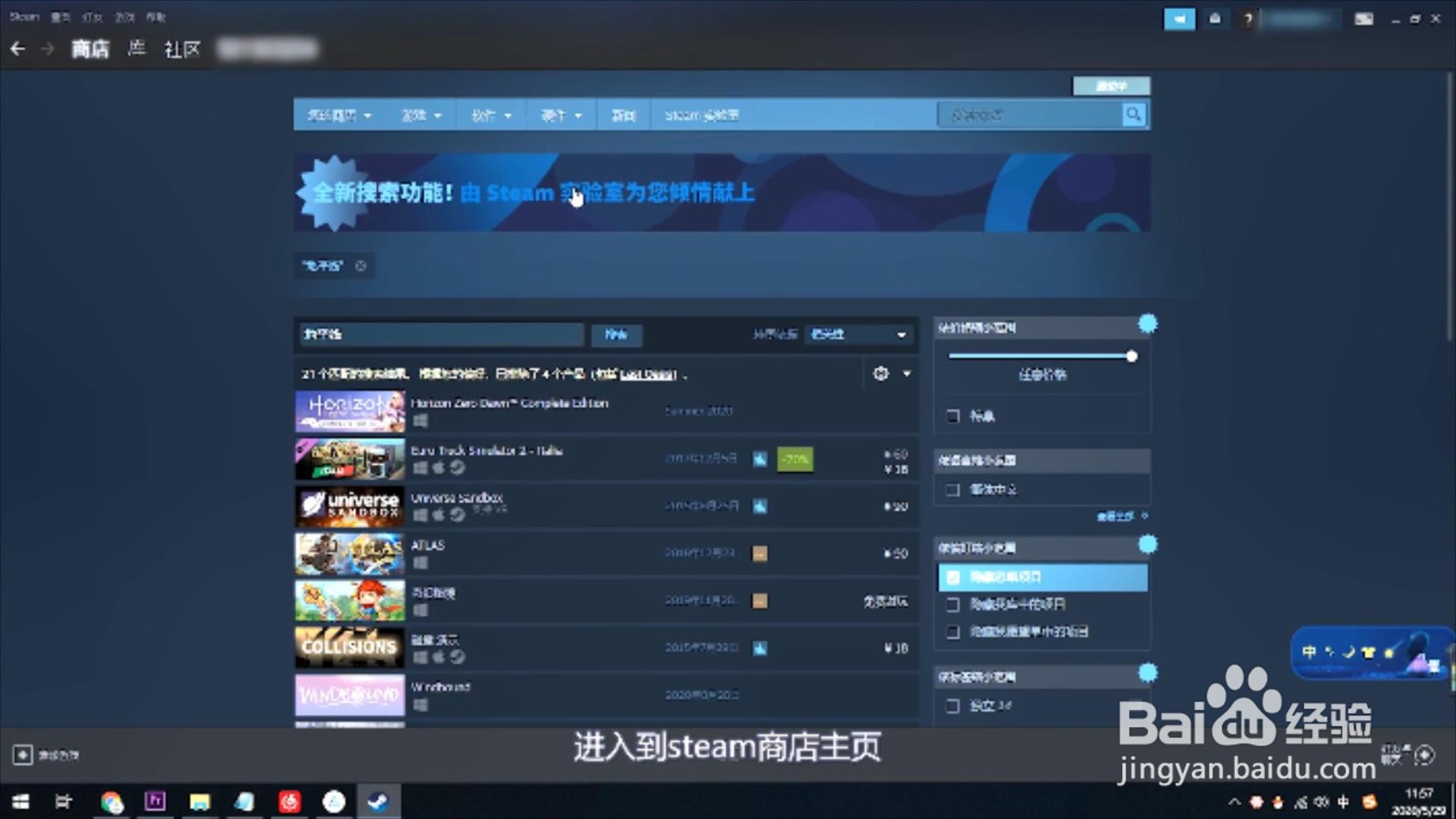Check 隐藏我库中的项目 hide library items

coord(953,604)
